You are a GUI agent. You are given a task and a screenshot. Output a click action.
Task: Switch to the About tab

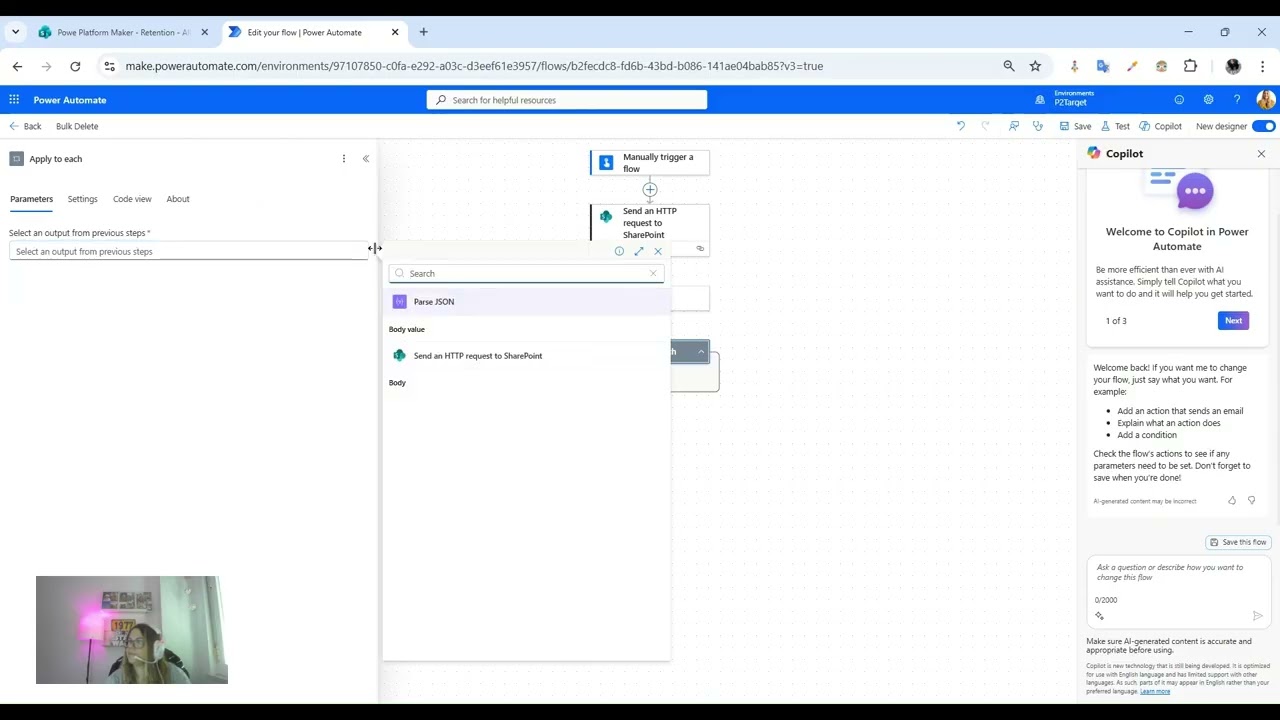coord(178,199)
